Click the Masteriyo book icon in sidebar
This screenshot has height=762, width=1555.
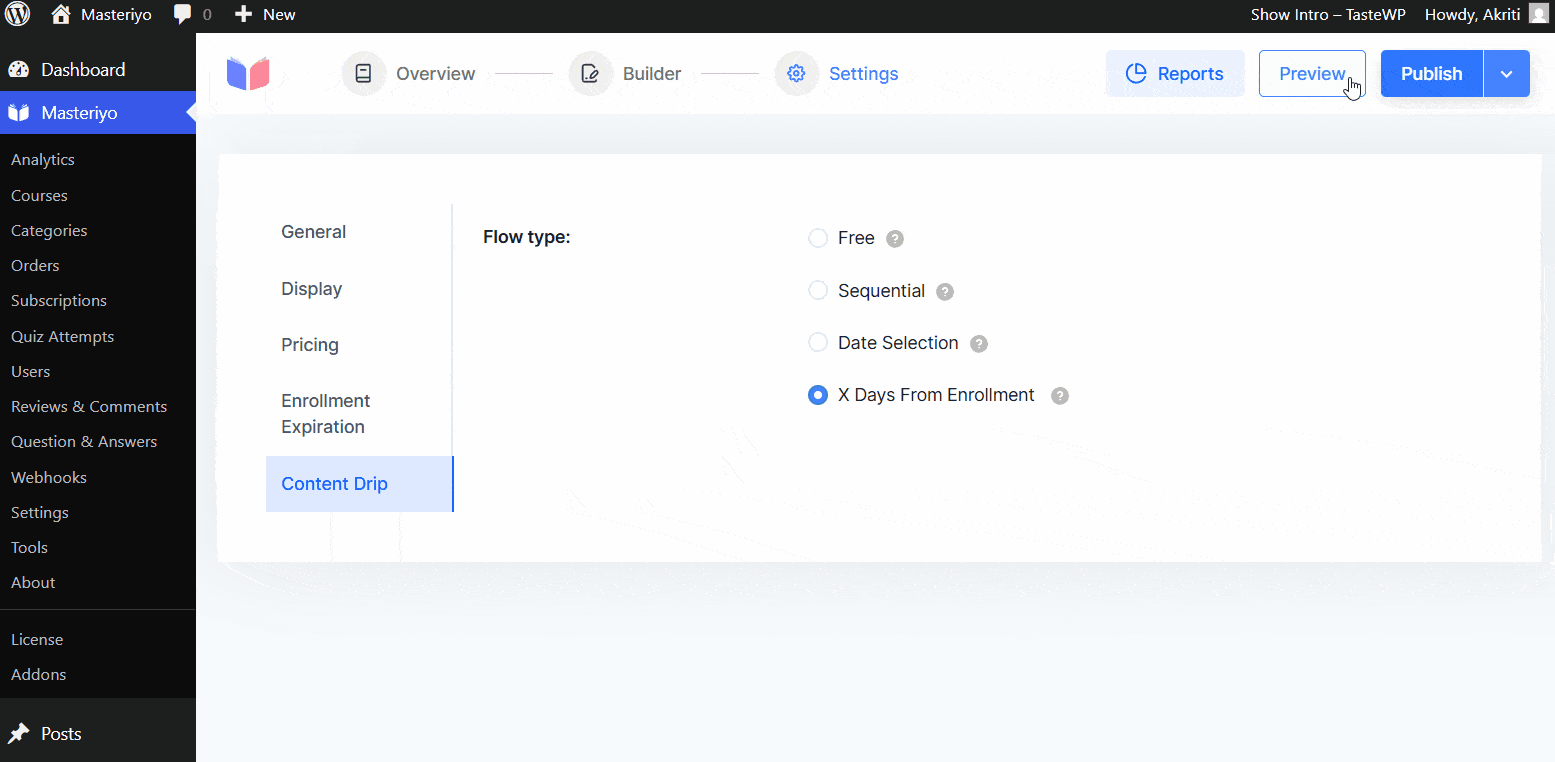[x=19, y=113]
